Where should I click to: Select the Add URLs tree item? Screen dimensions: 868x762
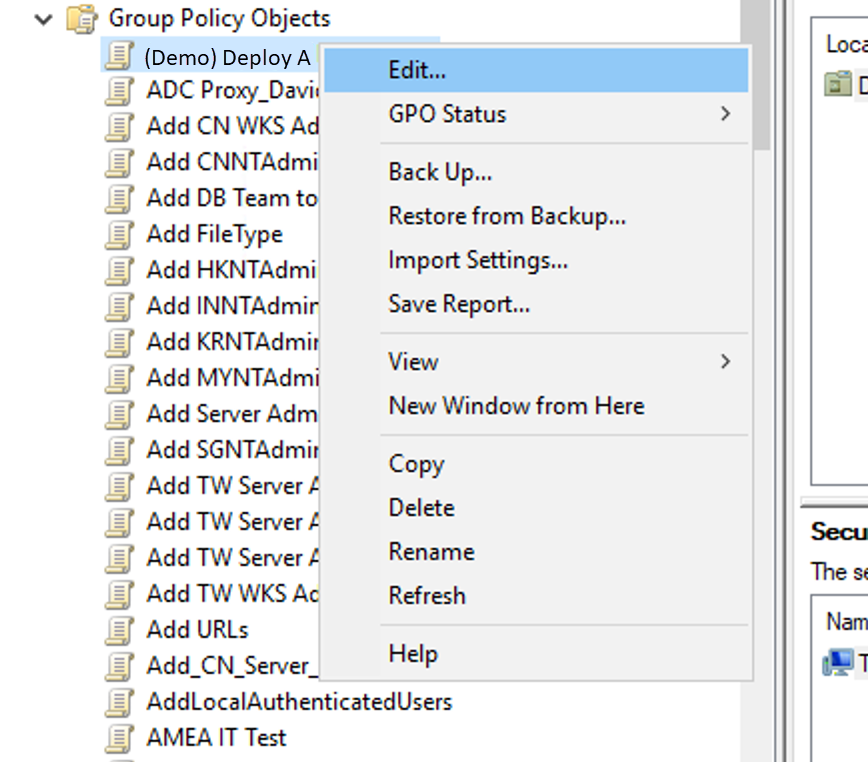click(197, 630)
